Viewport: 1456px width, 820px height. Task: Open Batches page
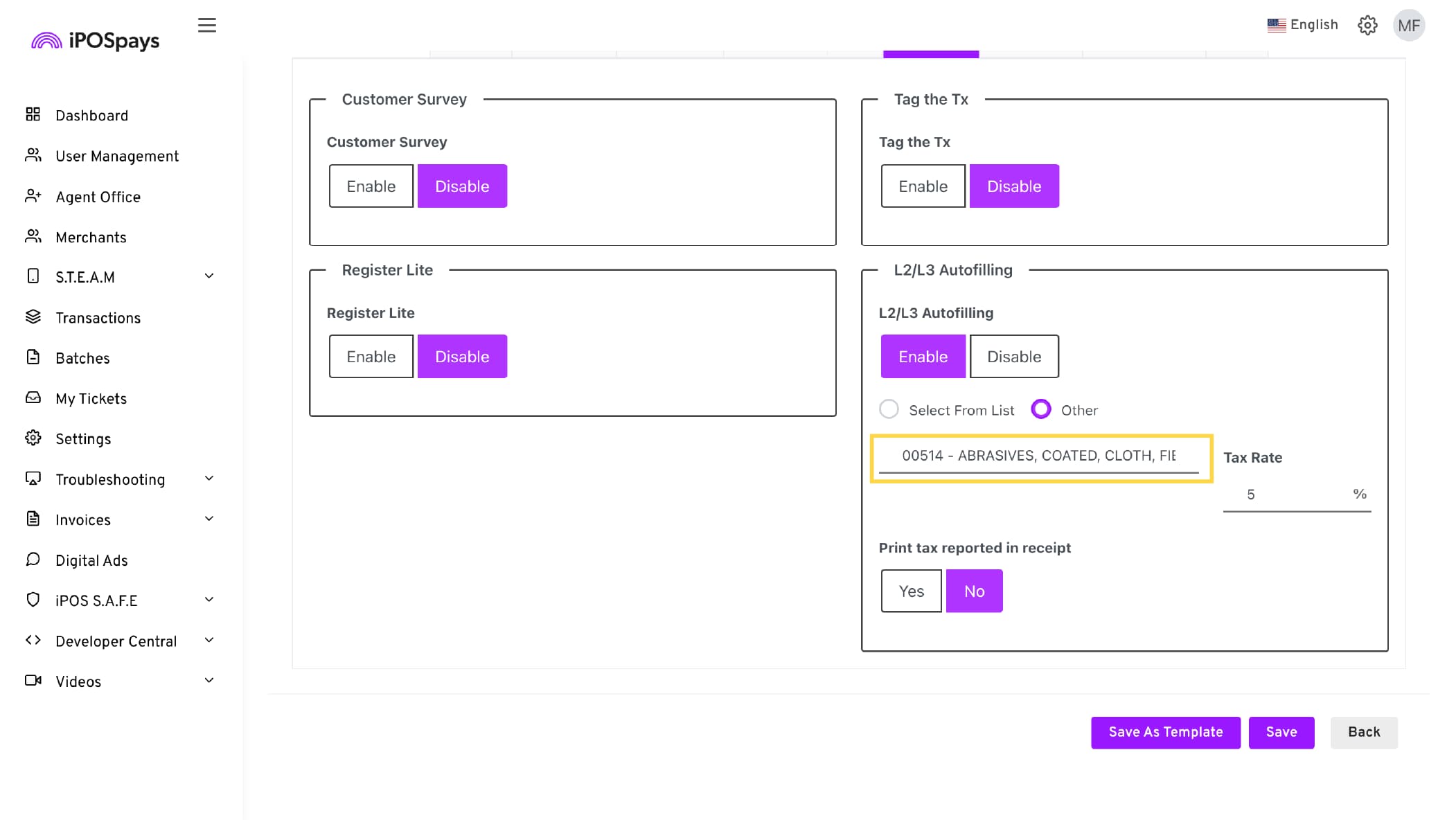click(x=82, y=358)
